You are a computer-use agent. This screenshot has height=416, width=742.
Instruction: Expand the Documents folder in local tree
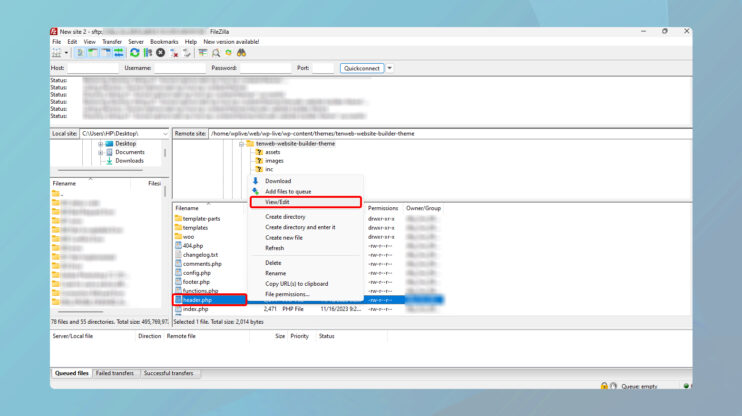[x=101, y=152]
